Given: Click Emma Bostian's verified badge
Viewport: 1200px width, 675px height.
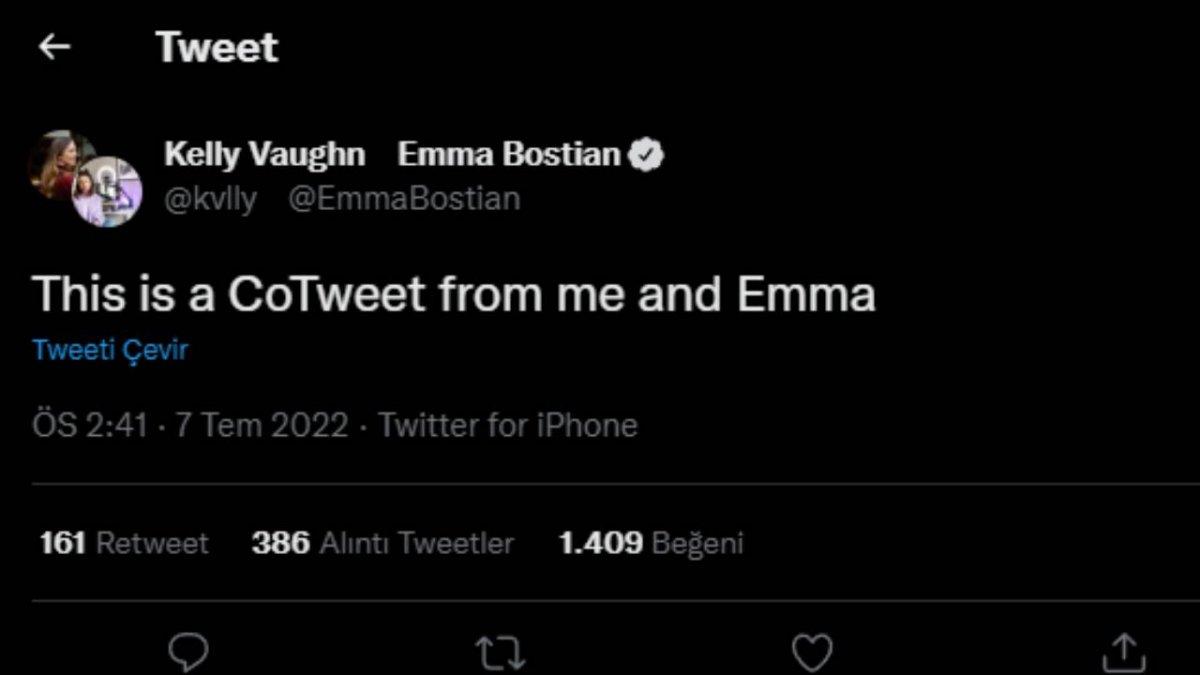Looking at the screenshot, I should pos(648,153).
